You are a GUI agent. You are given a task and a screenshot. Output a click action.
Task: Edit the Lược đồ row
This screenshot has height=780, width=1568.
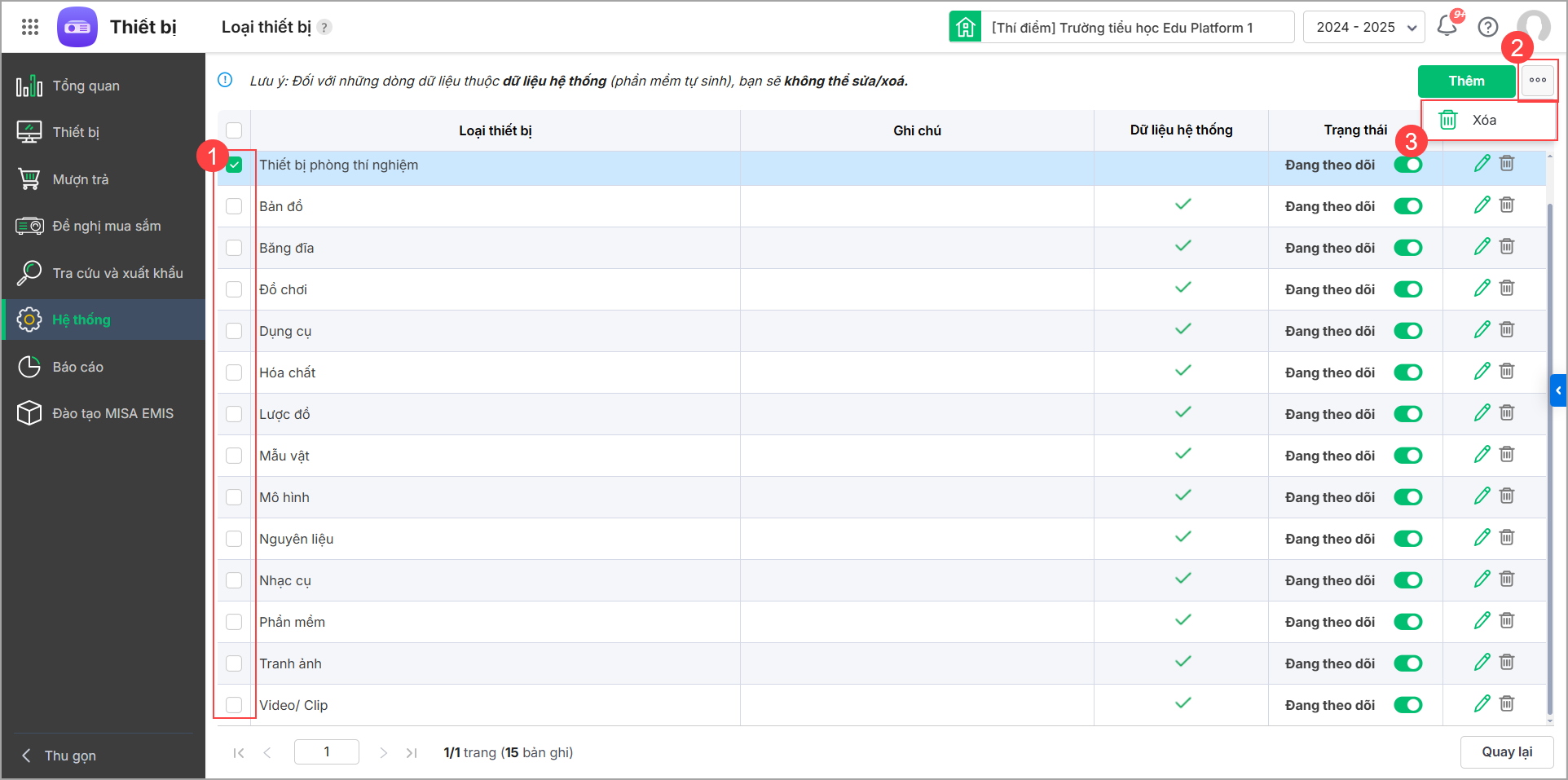point(1482,413)
